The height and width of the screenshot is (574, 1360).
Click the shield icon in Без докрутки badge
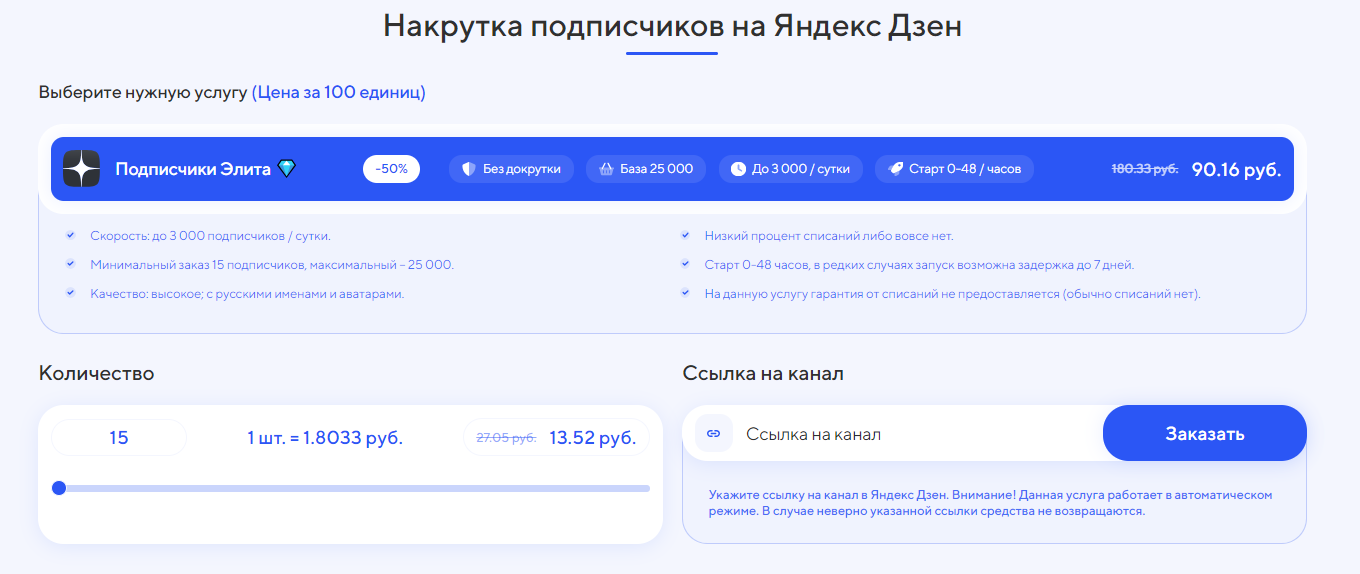468,169
